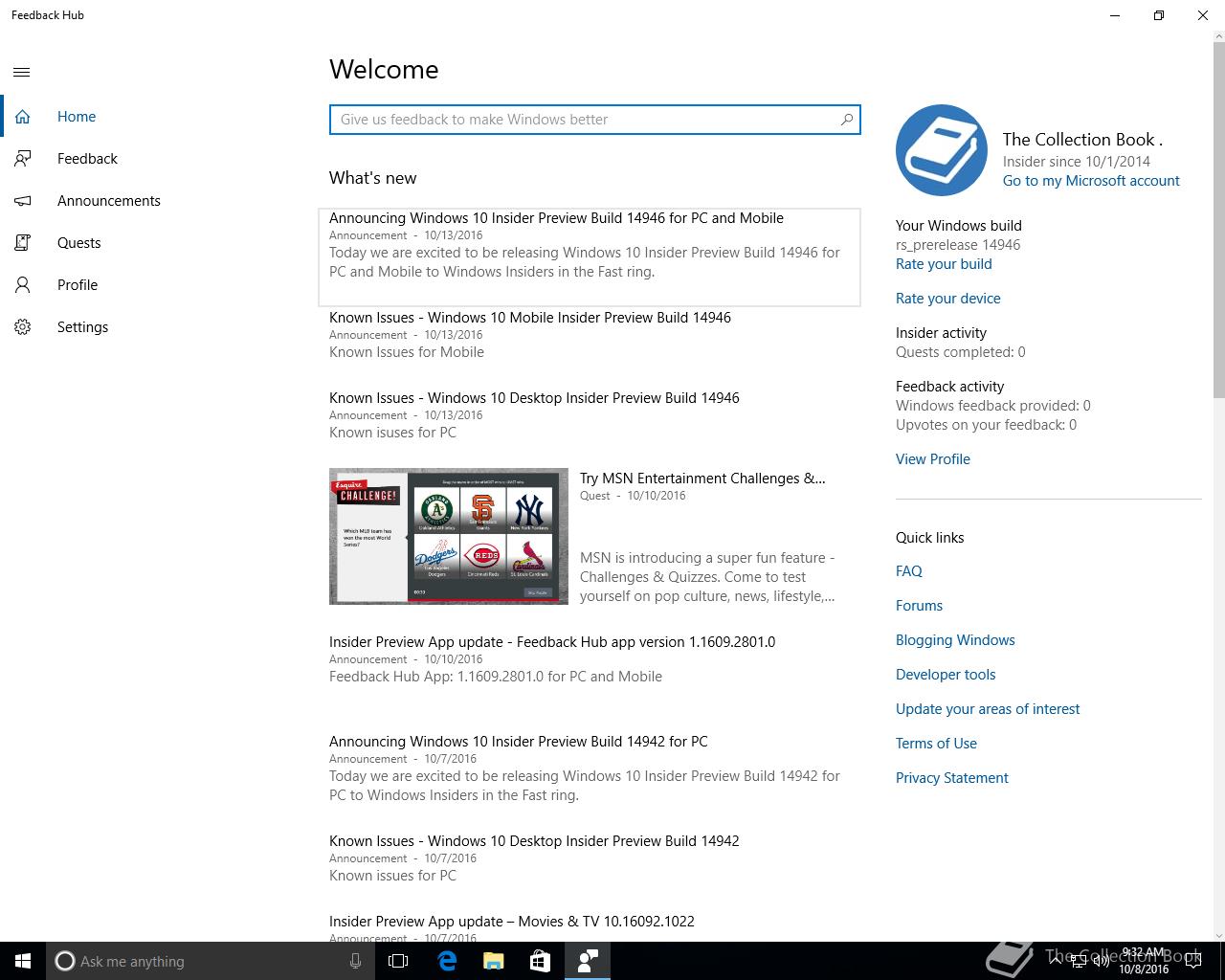Open the Windows Start button

pos(23,961)
